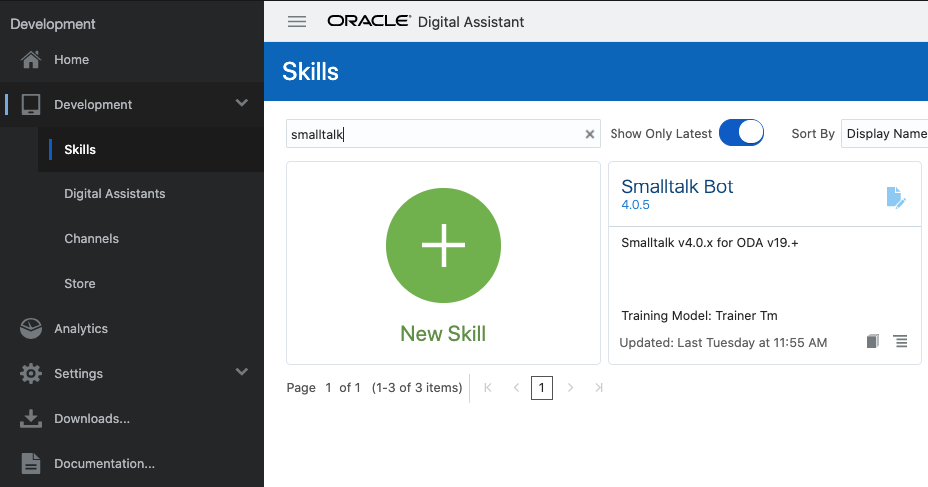Click the New Skill label
Image resolution: width=928 pixels, height=487 pixels.
point(443,333)
